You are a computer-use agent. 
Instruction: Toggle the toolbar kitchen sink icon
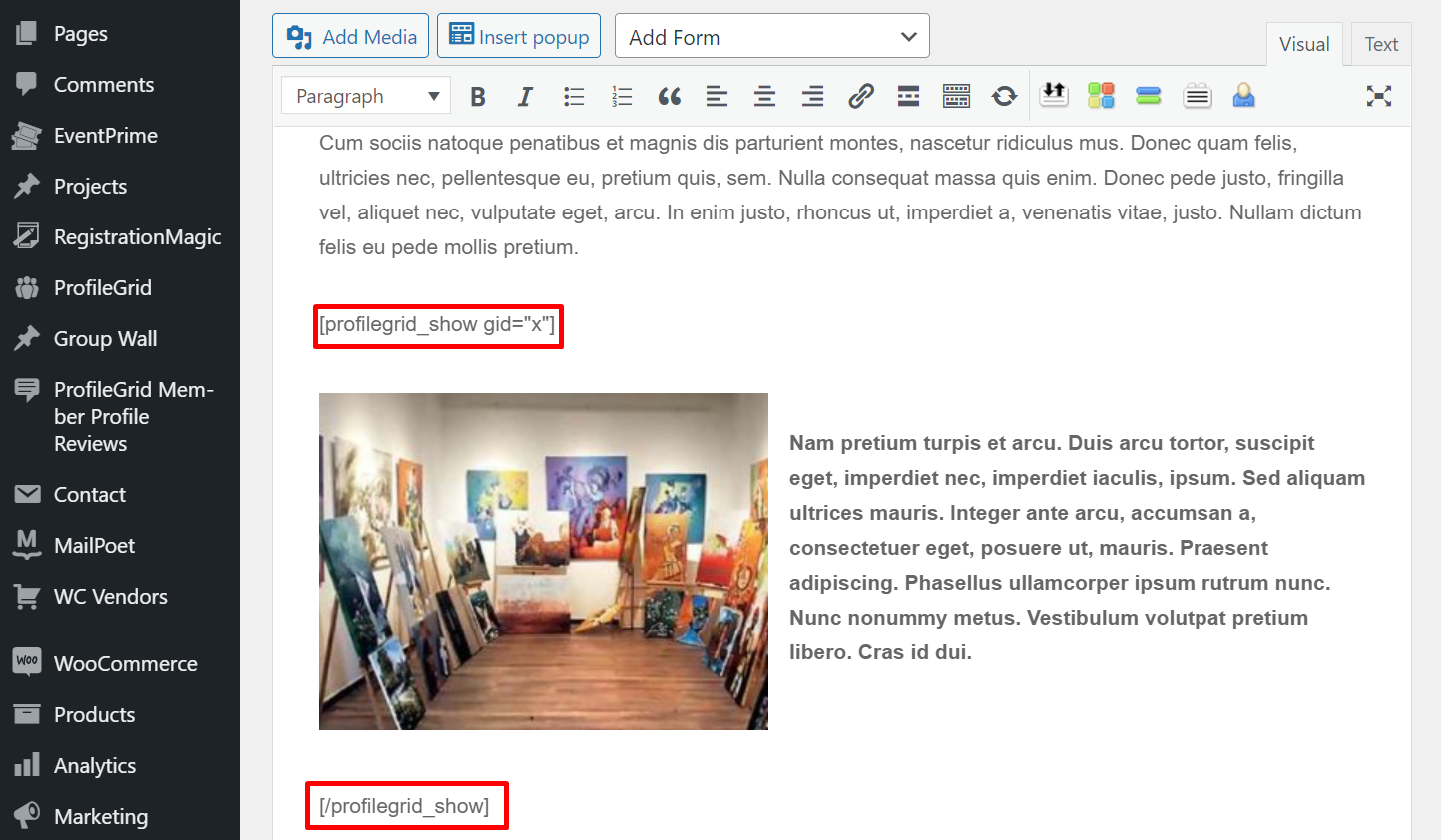[x=956, y=97]
